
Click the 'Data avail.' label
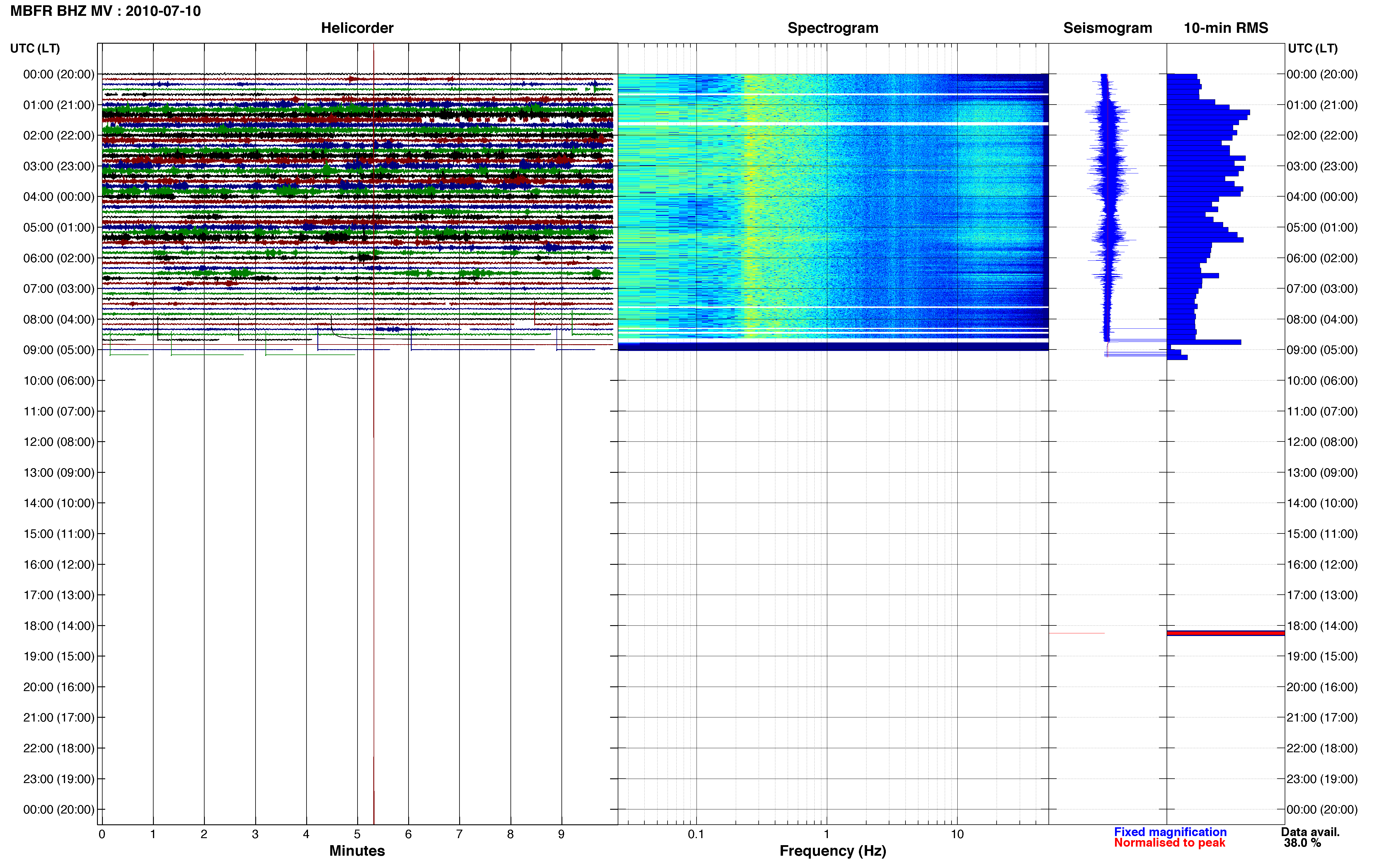tap(1310, 832)
